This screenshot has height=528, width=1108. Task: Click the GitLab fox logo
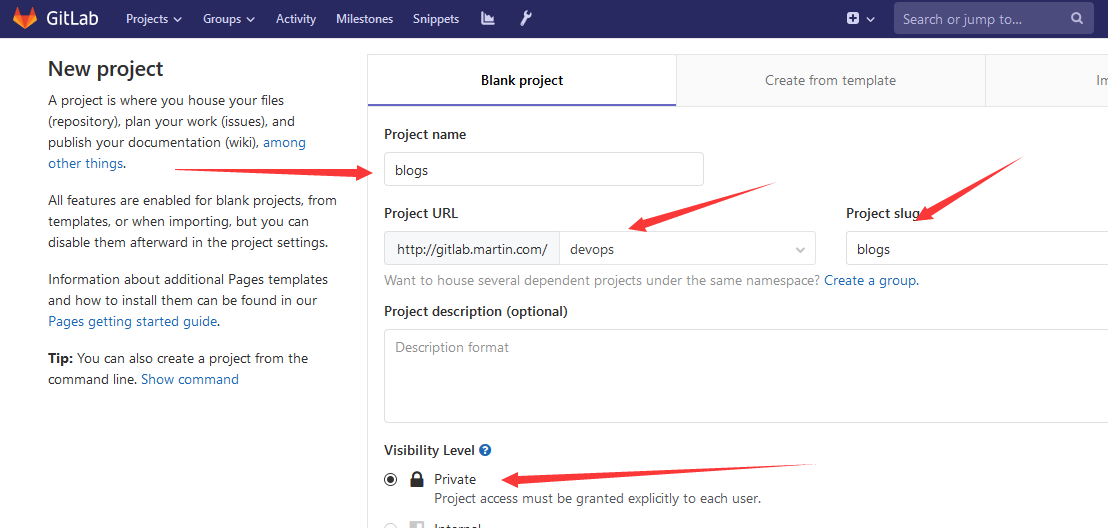coord(24,18)
